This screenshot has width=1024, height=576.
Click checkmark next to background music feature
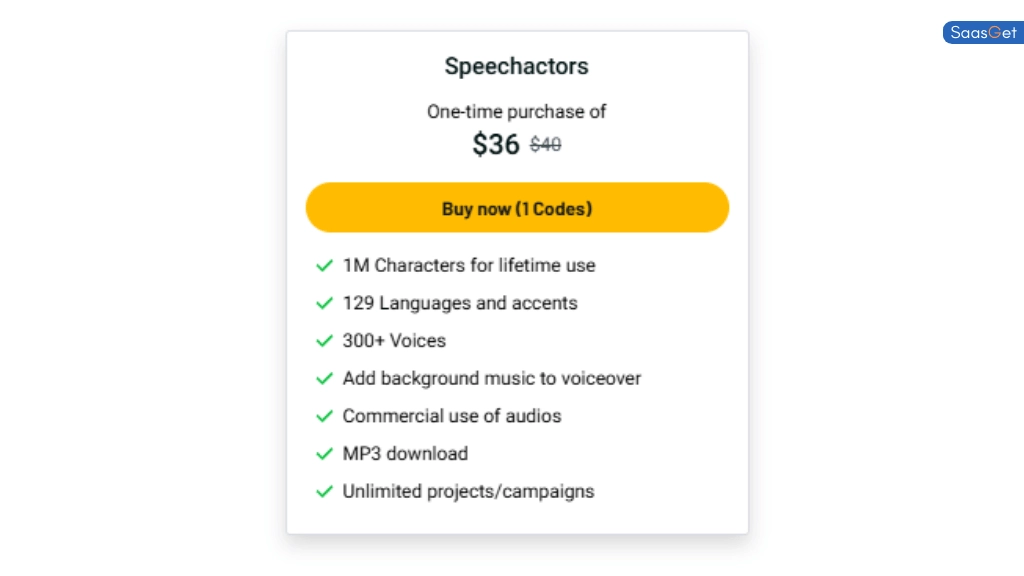324,378
